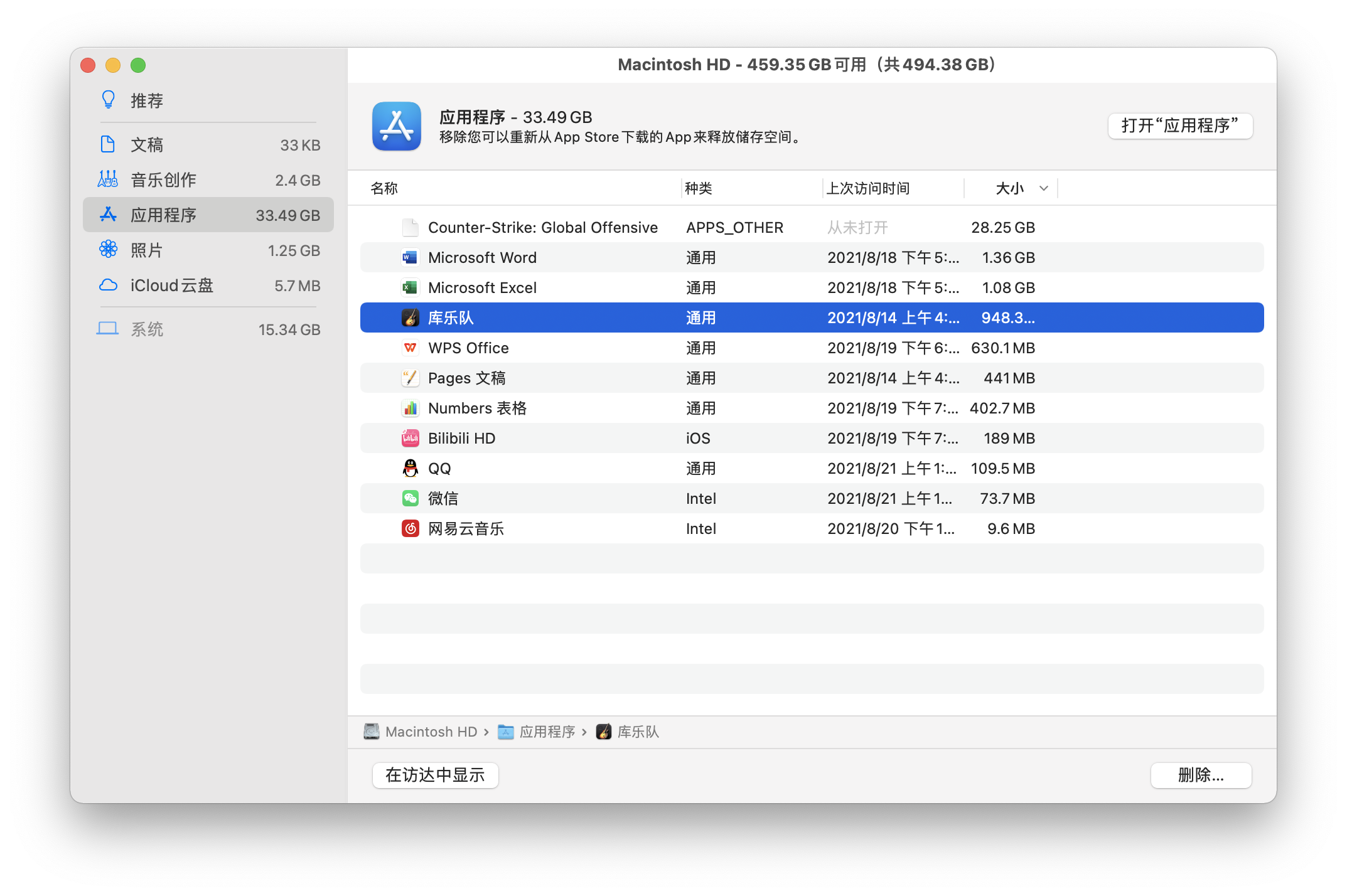Toggle sort order with 大小 column chevron
This screenshot has height=896, width=1347.
coord(1043,188)
